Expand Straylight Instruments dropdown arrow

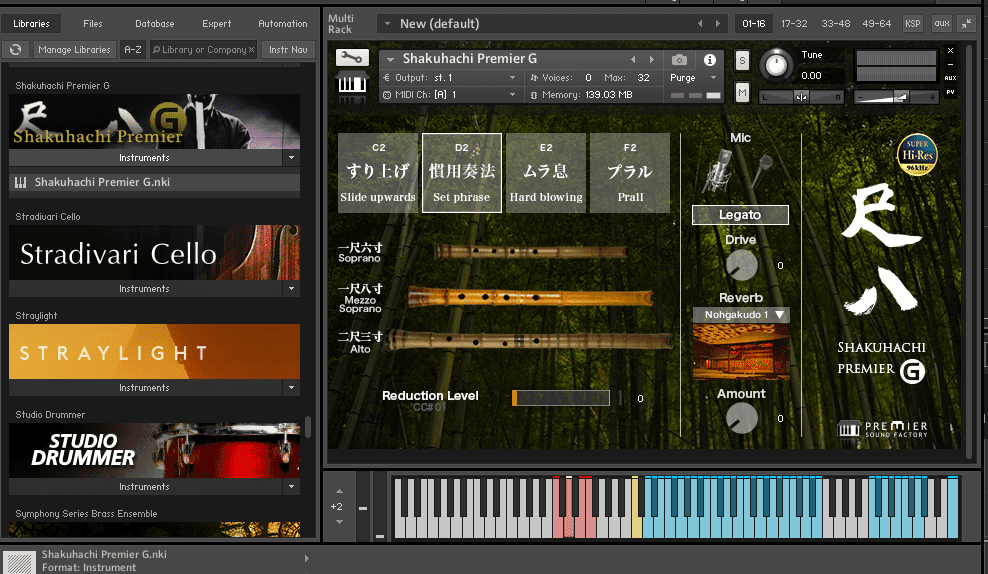coord(291,387)
